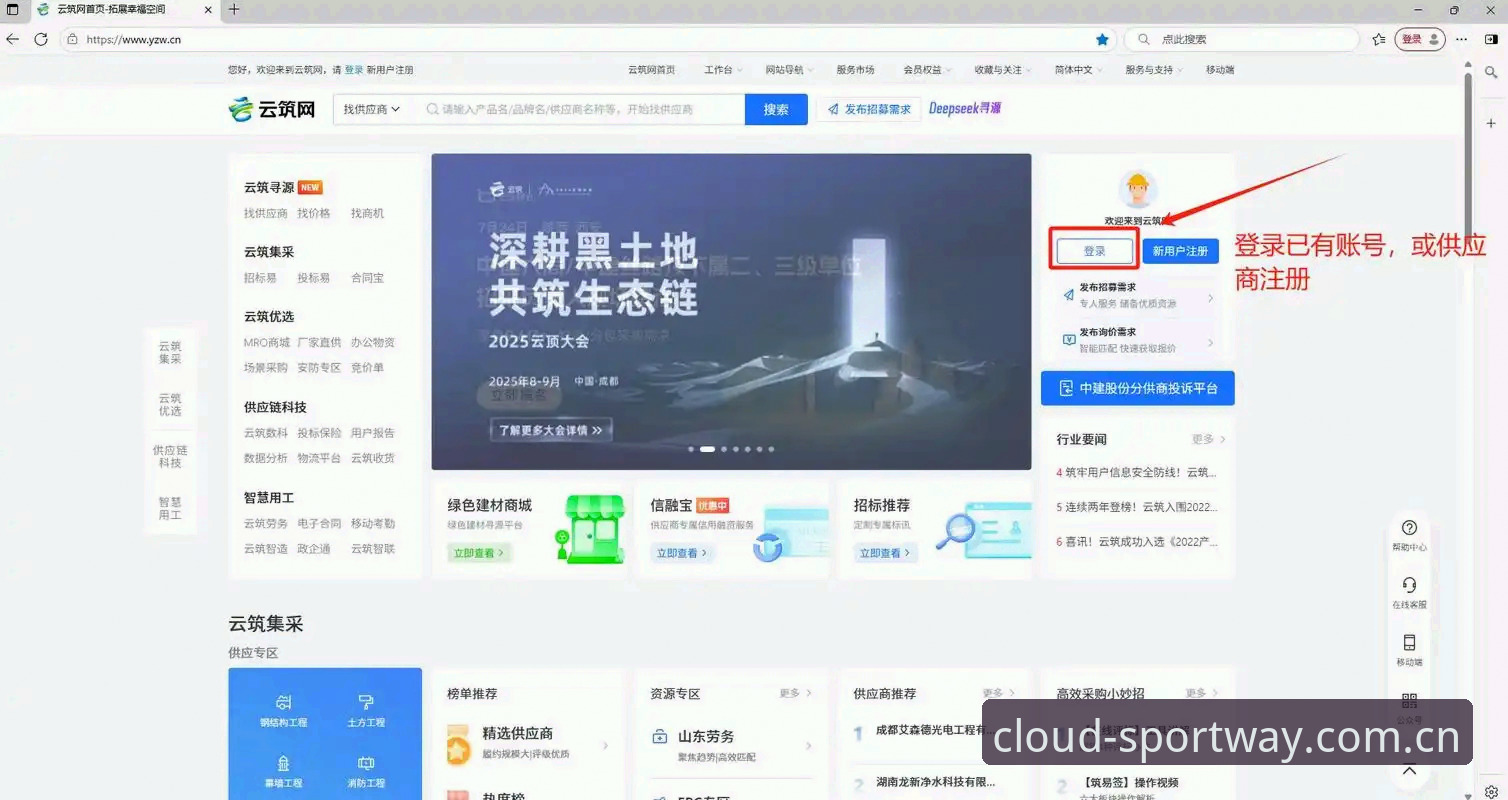Select the 智慧用工 side nav item

[x=170, y=508]
